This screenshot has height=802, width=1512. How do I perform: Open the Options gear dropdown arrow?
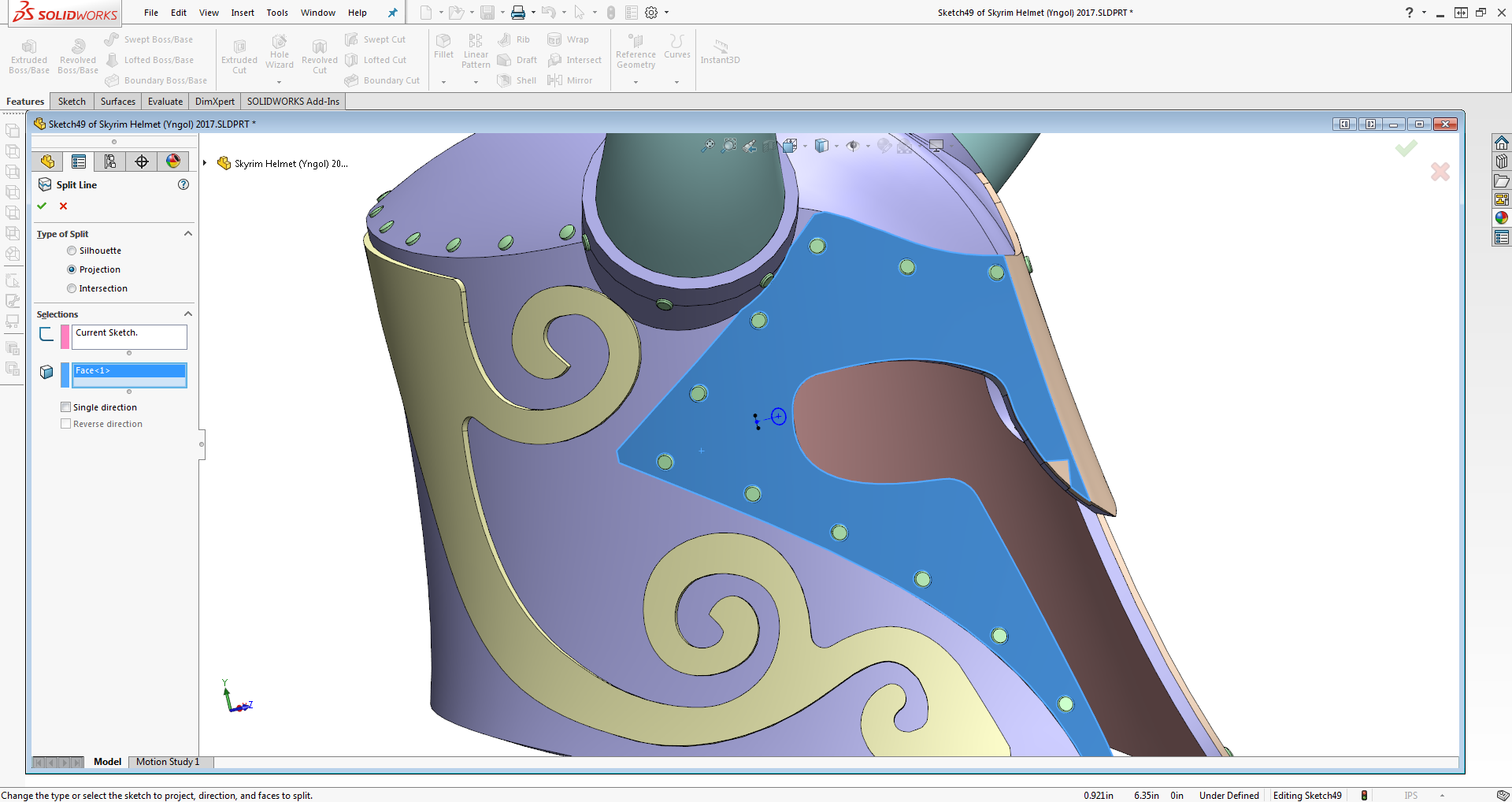pyautogui.click(x=666, y=13)
